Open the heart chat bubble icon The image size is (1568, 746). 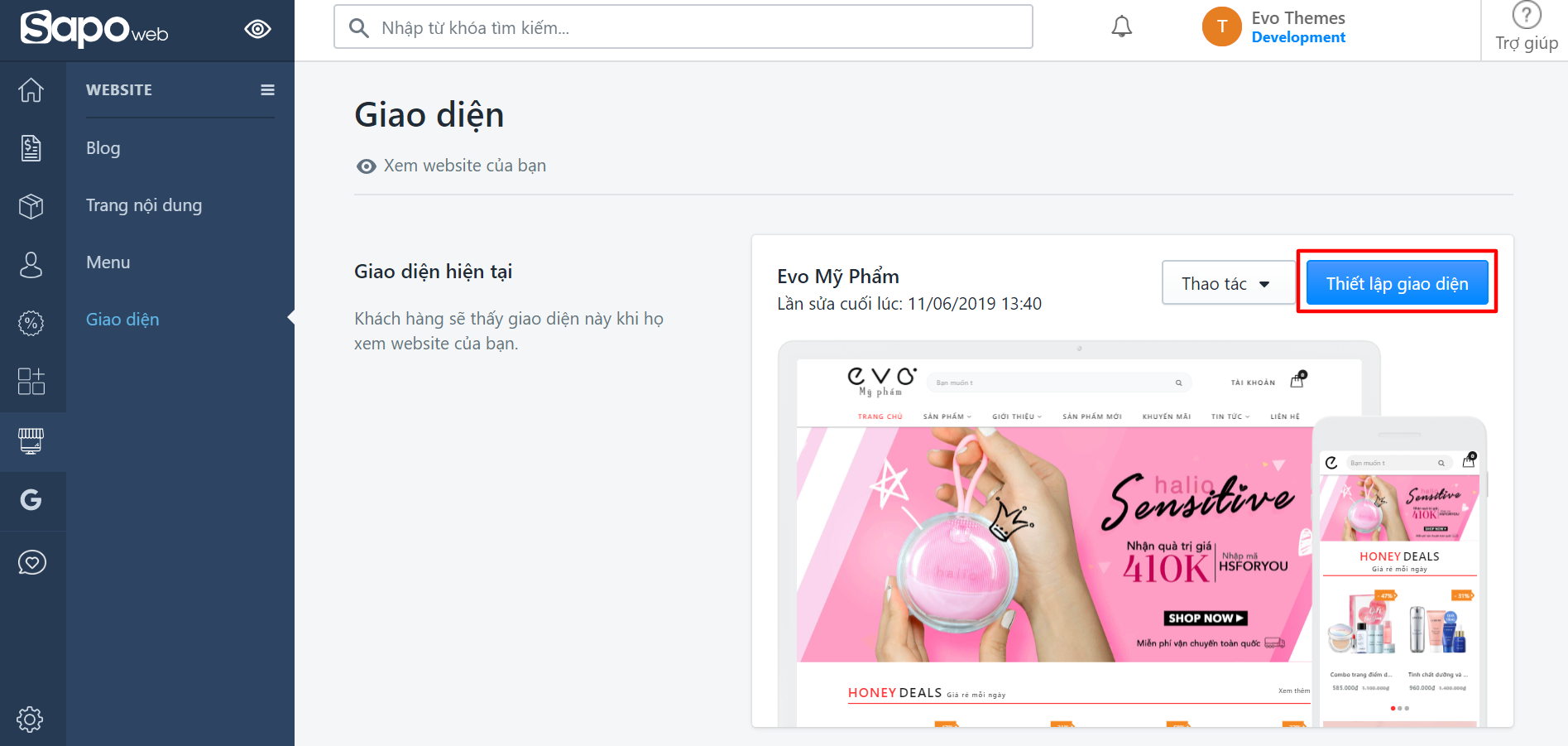31,563
